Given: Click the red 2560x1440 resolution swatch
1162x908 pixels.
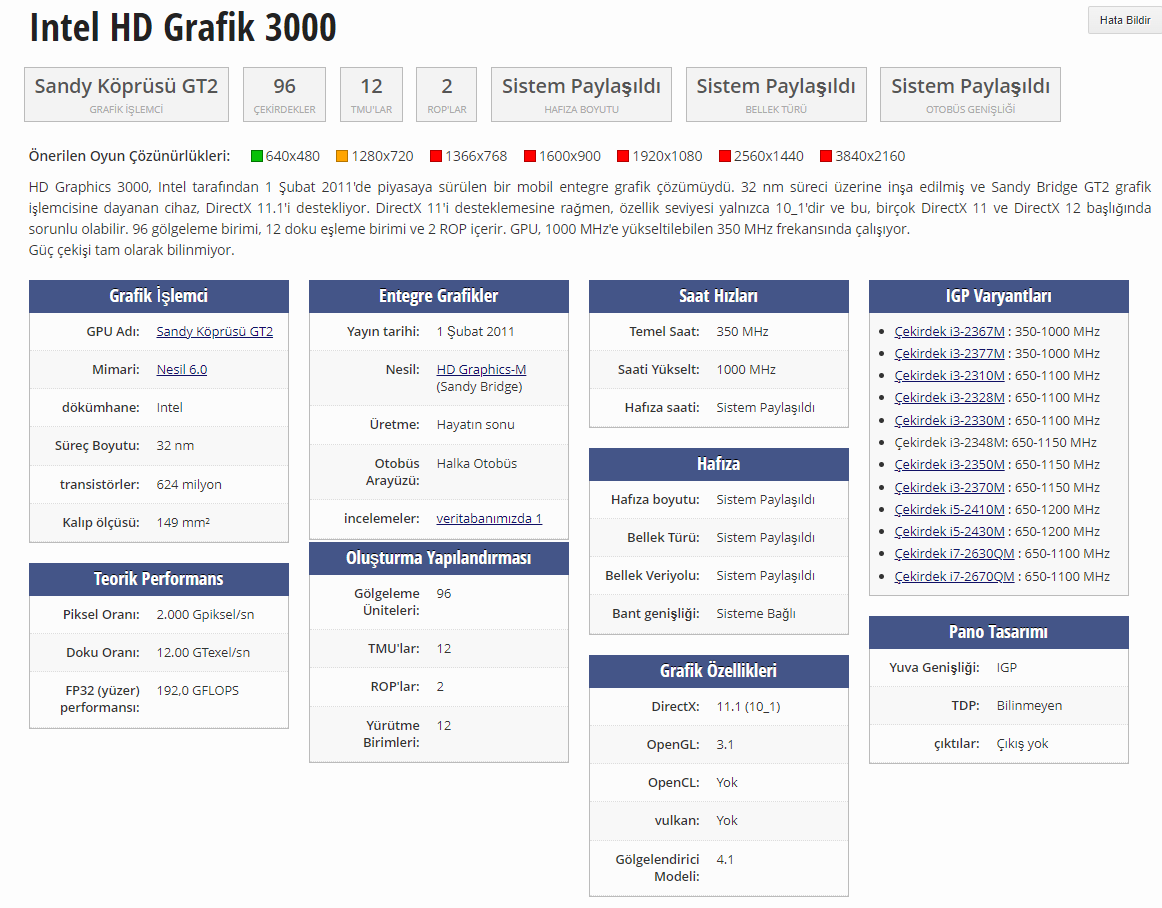Looking at the screenshot, I should pyautogui.click(x=725, y=156).
